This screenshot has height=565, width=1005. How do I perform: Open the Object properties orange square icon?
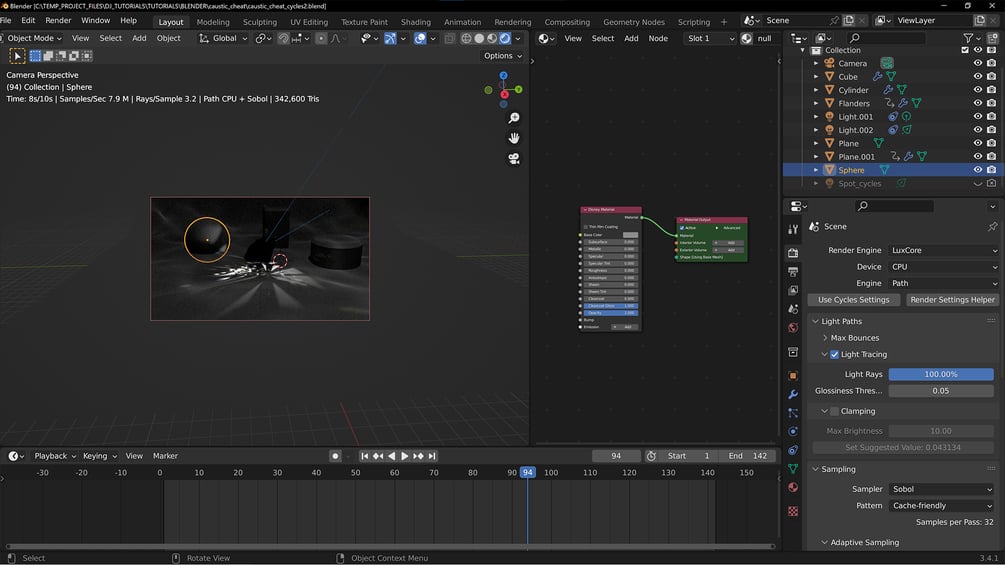[x=793, y=375]
